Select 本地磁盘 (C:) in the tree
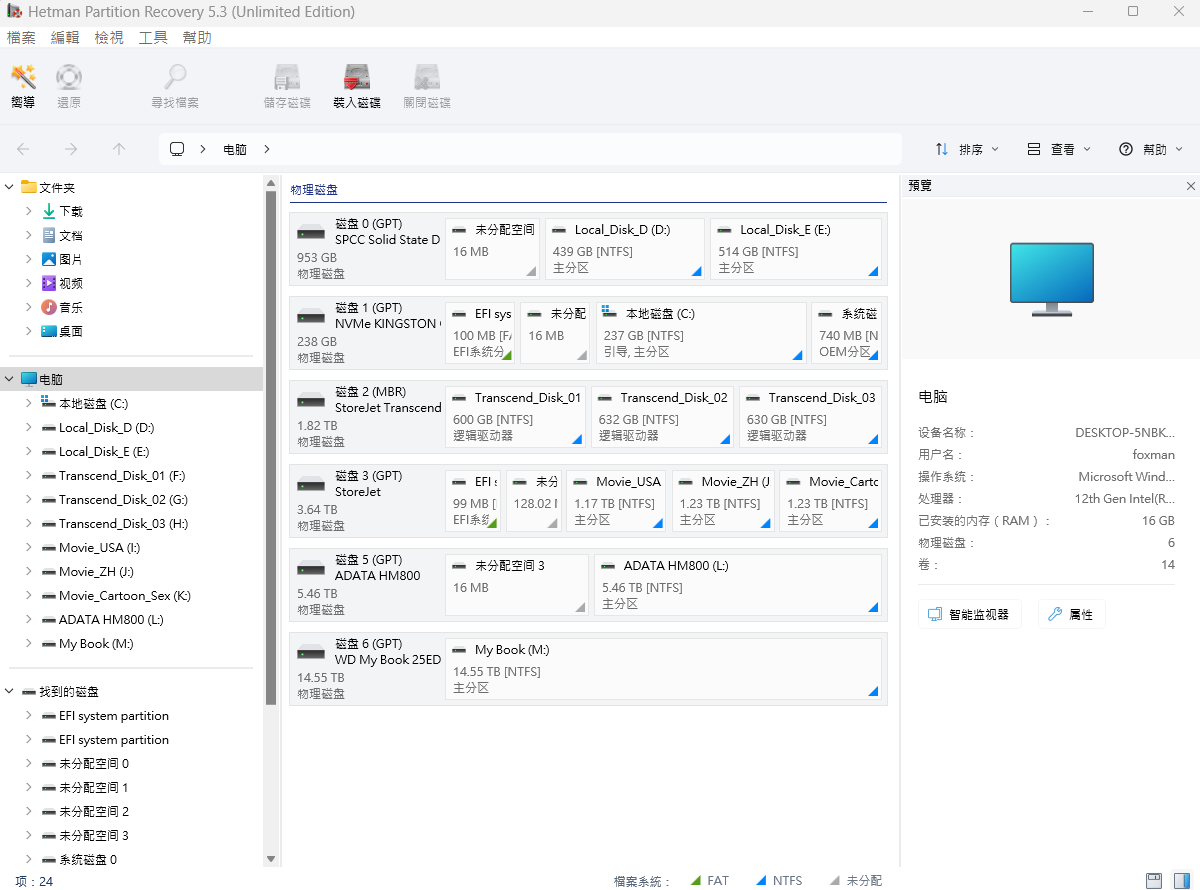 93,404
